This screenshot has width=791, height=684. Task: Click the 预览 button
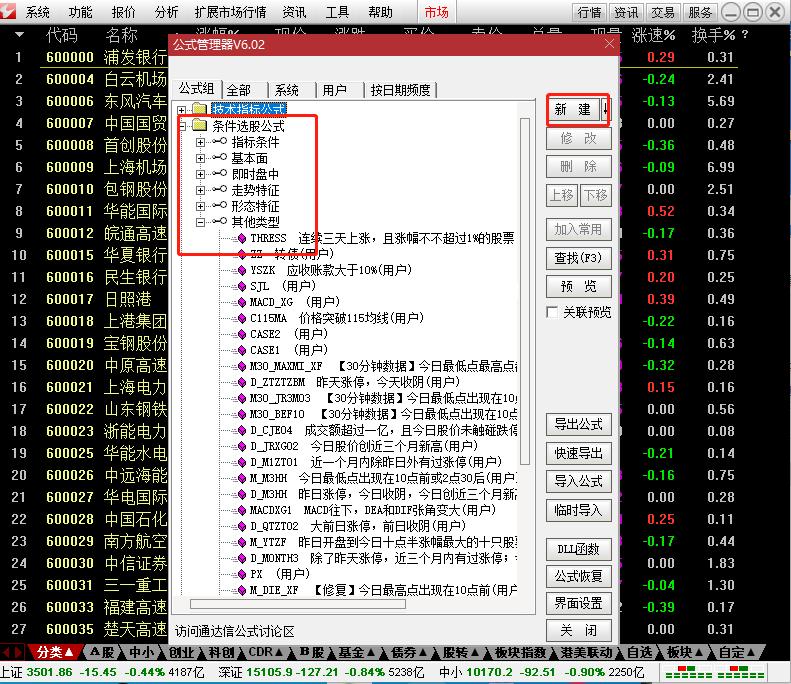coord(579,287)
